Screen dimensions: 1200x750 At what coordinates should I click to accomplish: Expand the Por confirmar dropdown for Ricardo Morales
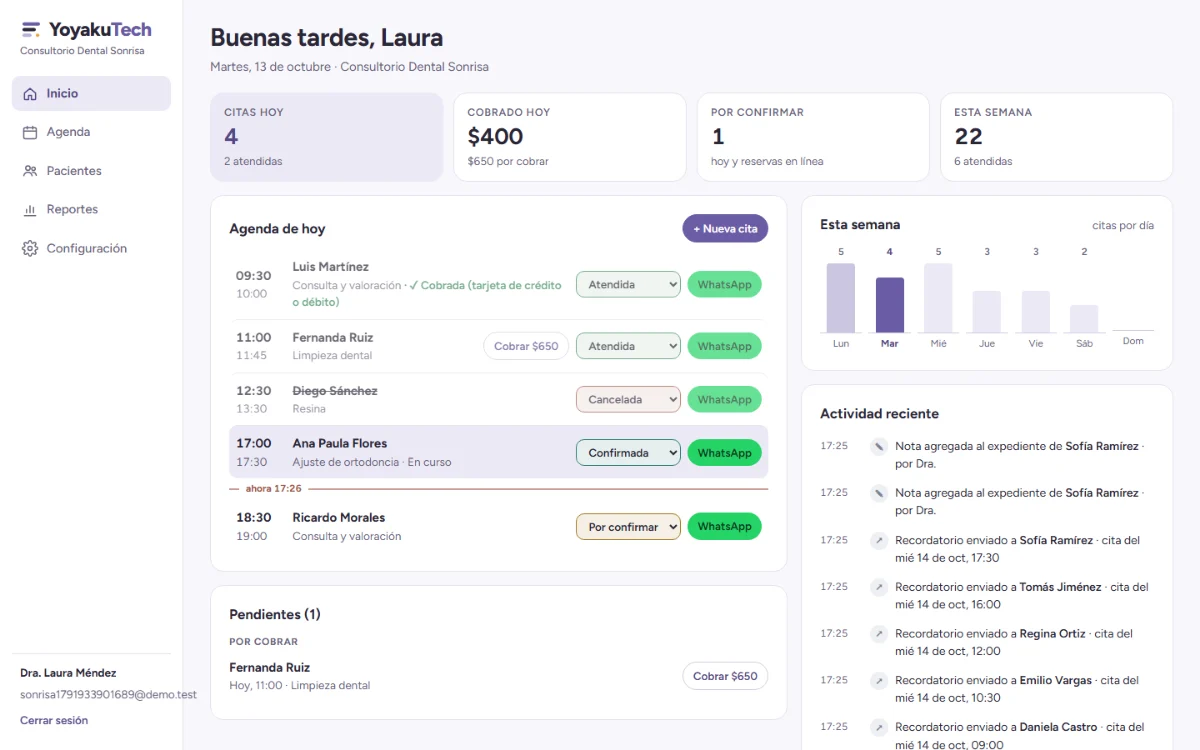628,527
